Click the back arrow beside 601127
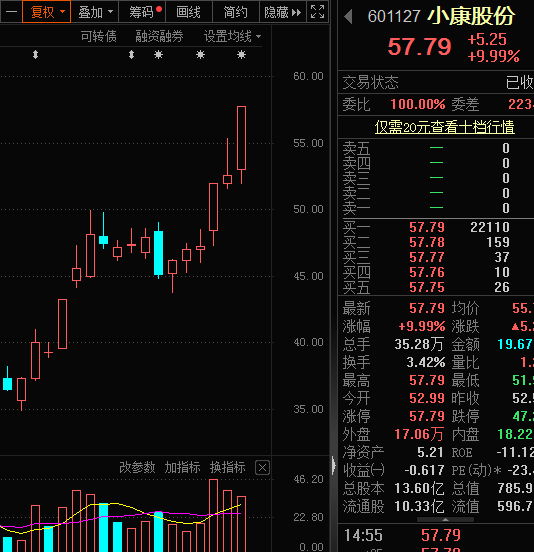 348,17
